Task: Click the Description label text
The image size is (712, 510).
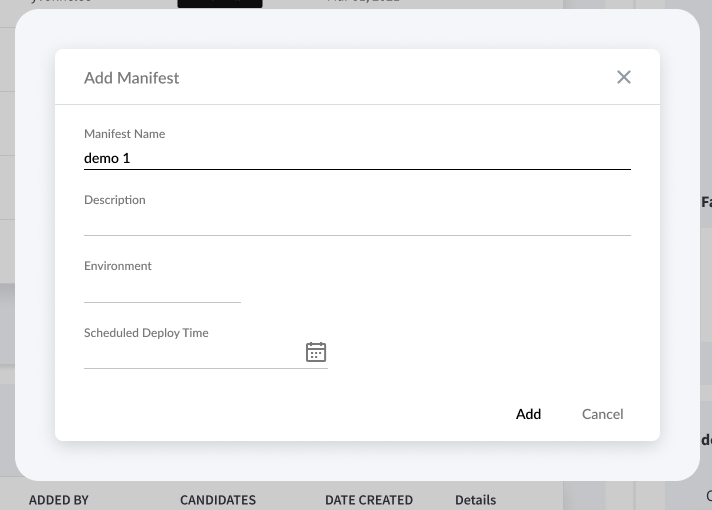Action: tap(115, 200)
